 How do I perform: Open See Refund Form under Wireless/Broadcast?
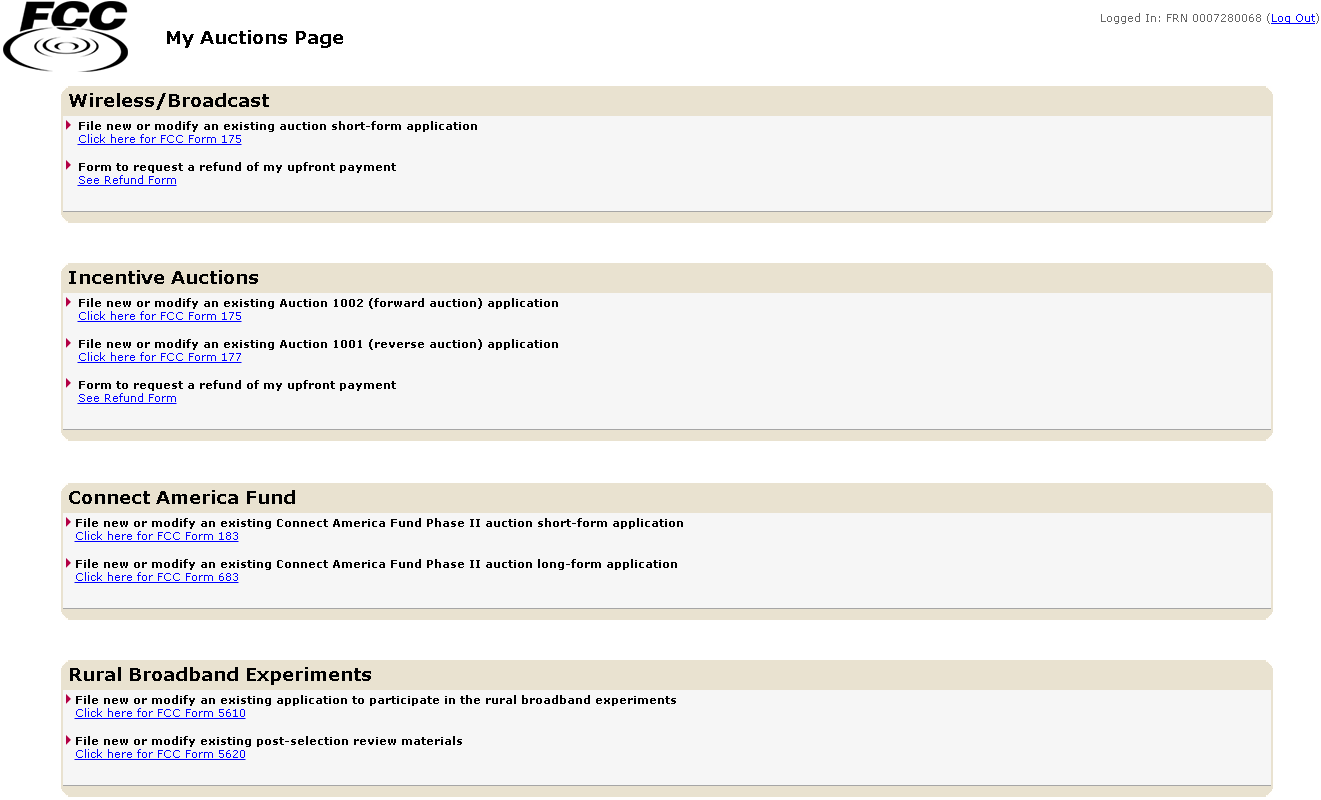click(127, 181)
